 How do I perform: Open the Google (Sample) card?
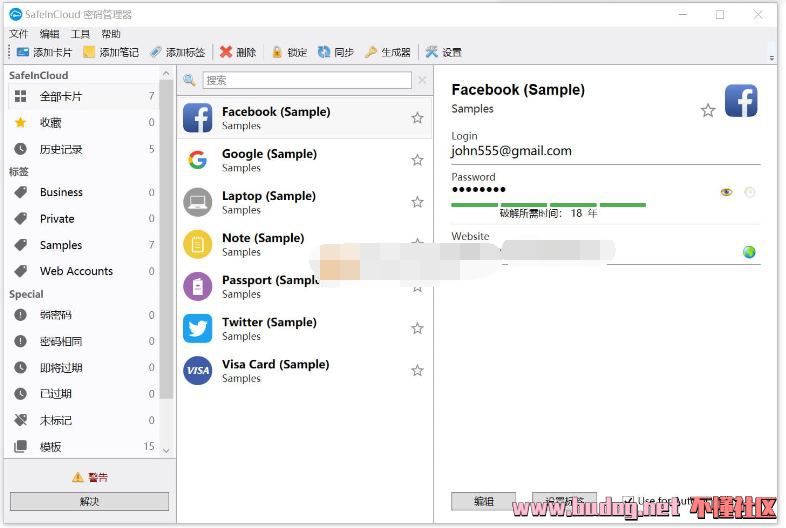tap(304, 160)
